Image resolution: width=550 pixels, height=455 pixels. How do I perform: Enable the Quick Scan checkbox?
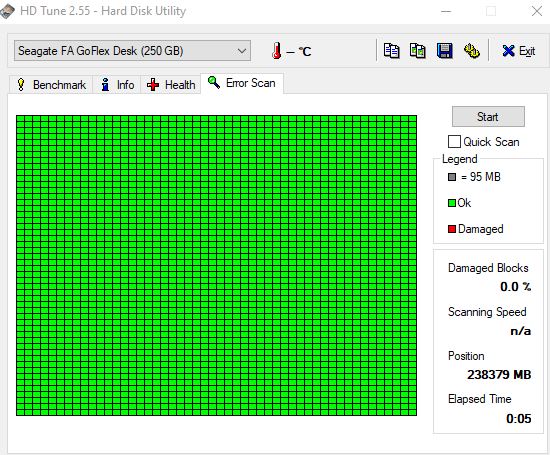pos(454,142)
